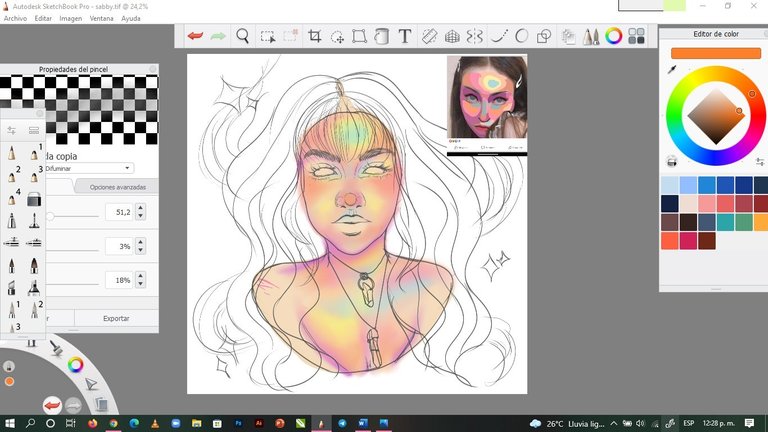
Task: Click the red Undo arrow in the top toolbar
Action: (x=195, y=36)
